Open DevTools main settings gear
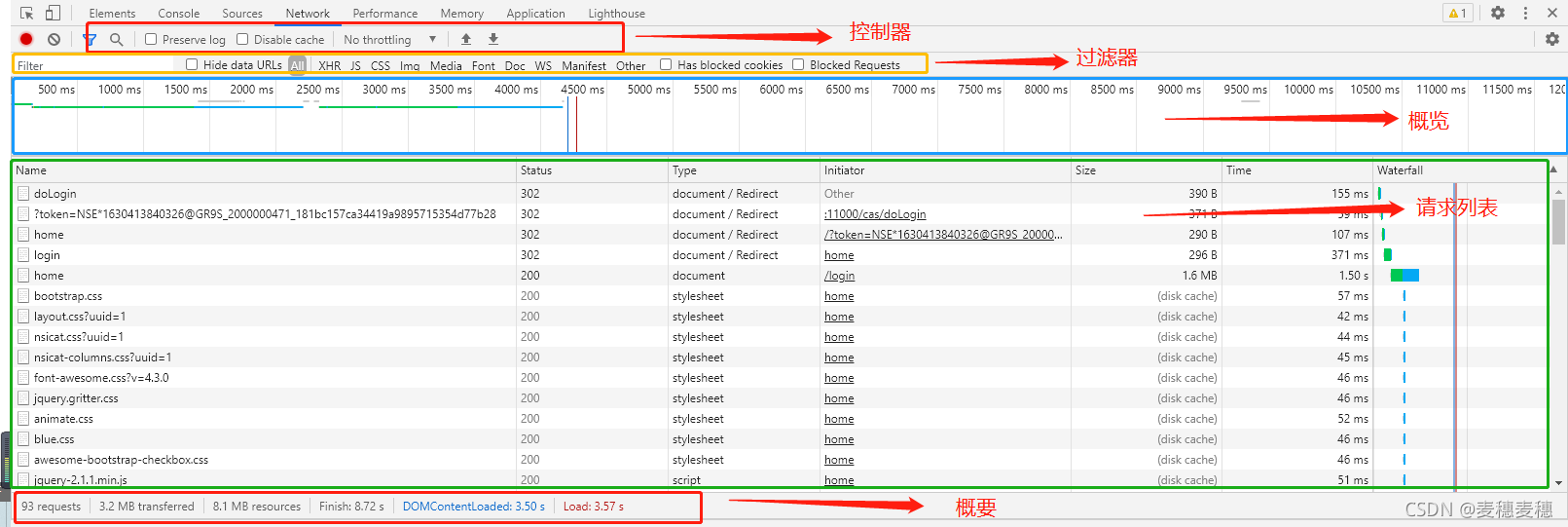This screenshot has height=527, width=1568. click(1498, 13)
